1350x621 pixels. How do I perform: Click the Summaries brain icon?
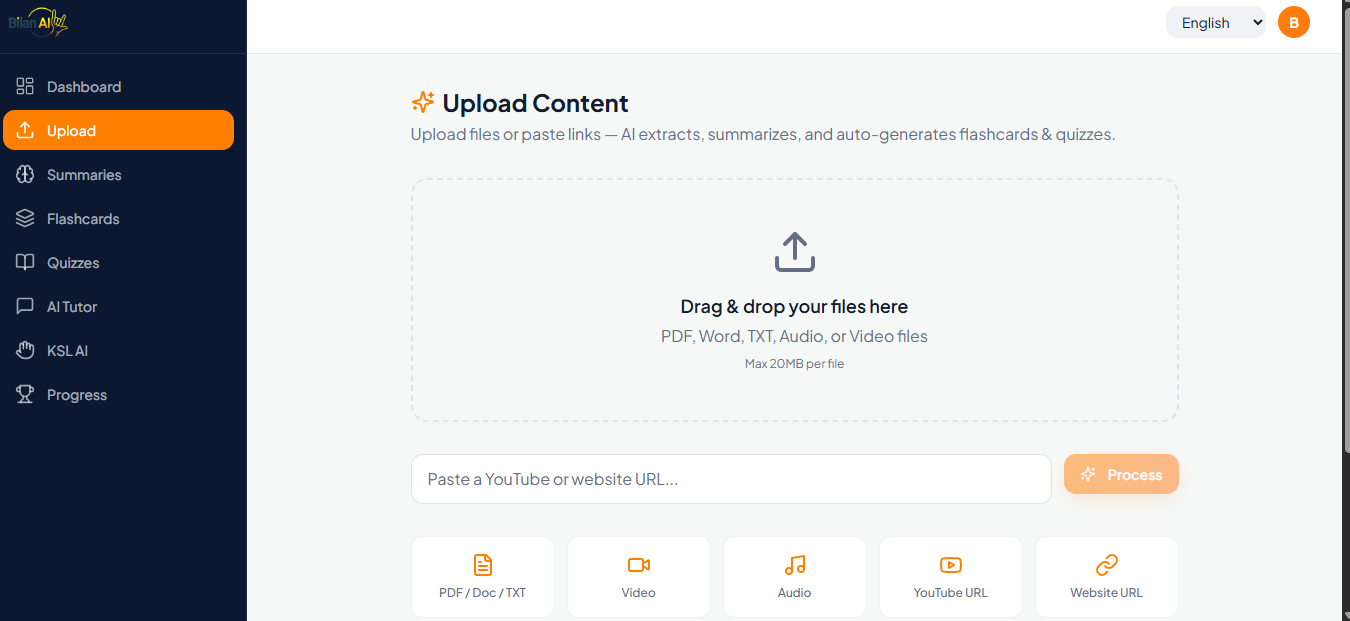click(x=25, y=175)
